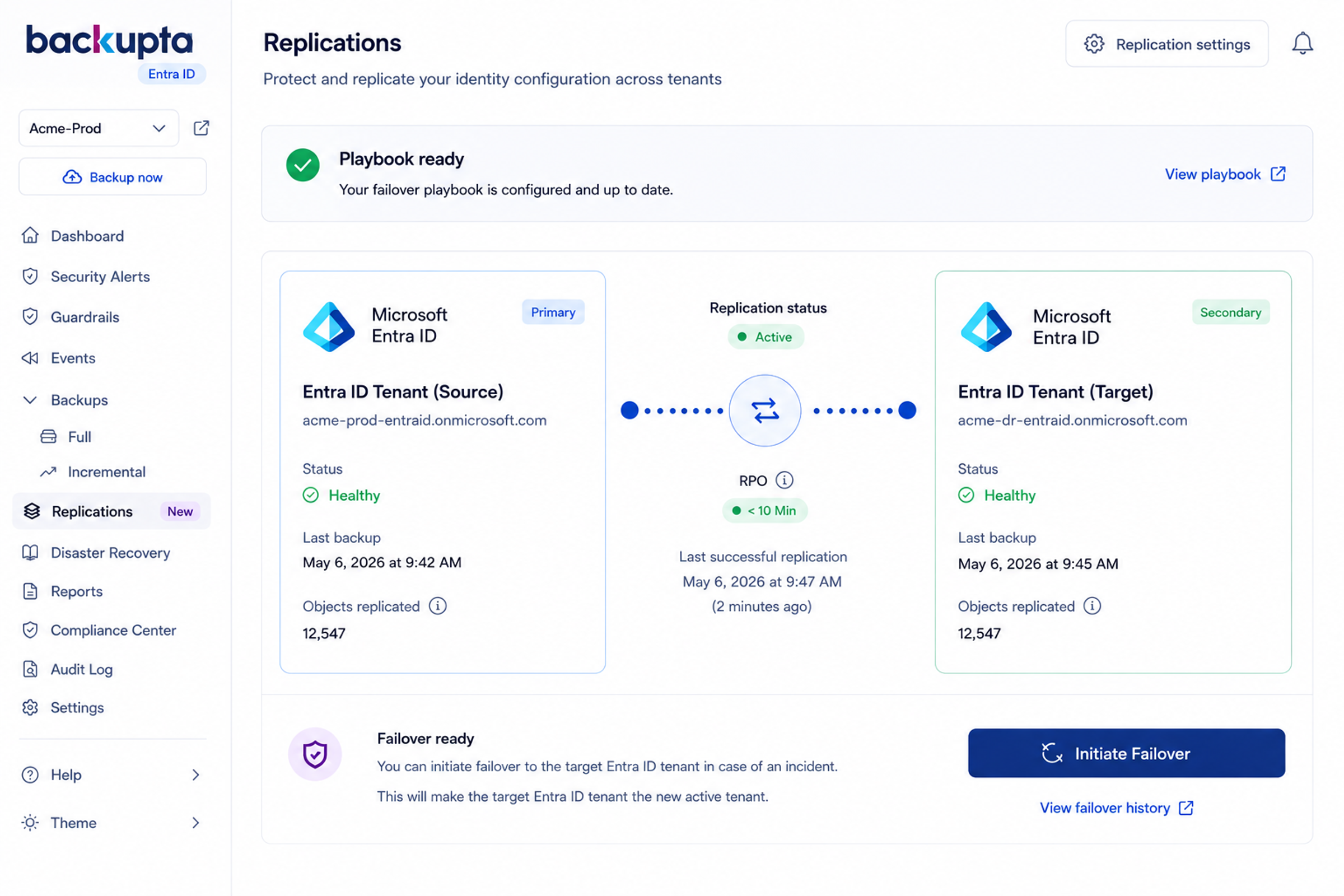Click the Full backup drive icon
The width and height of the screenshot is (1344, 896).
pos(49,437)
